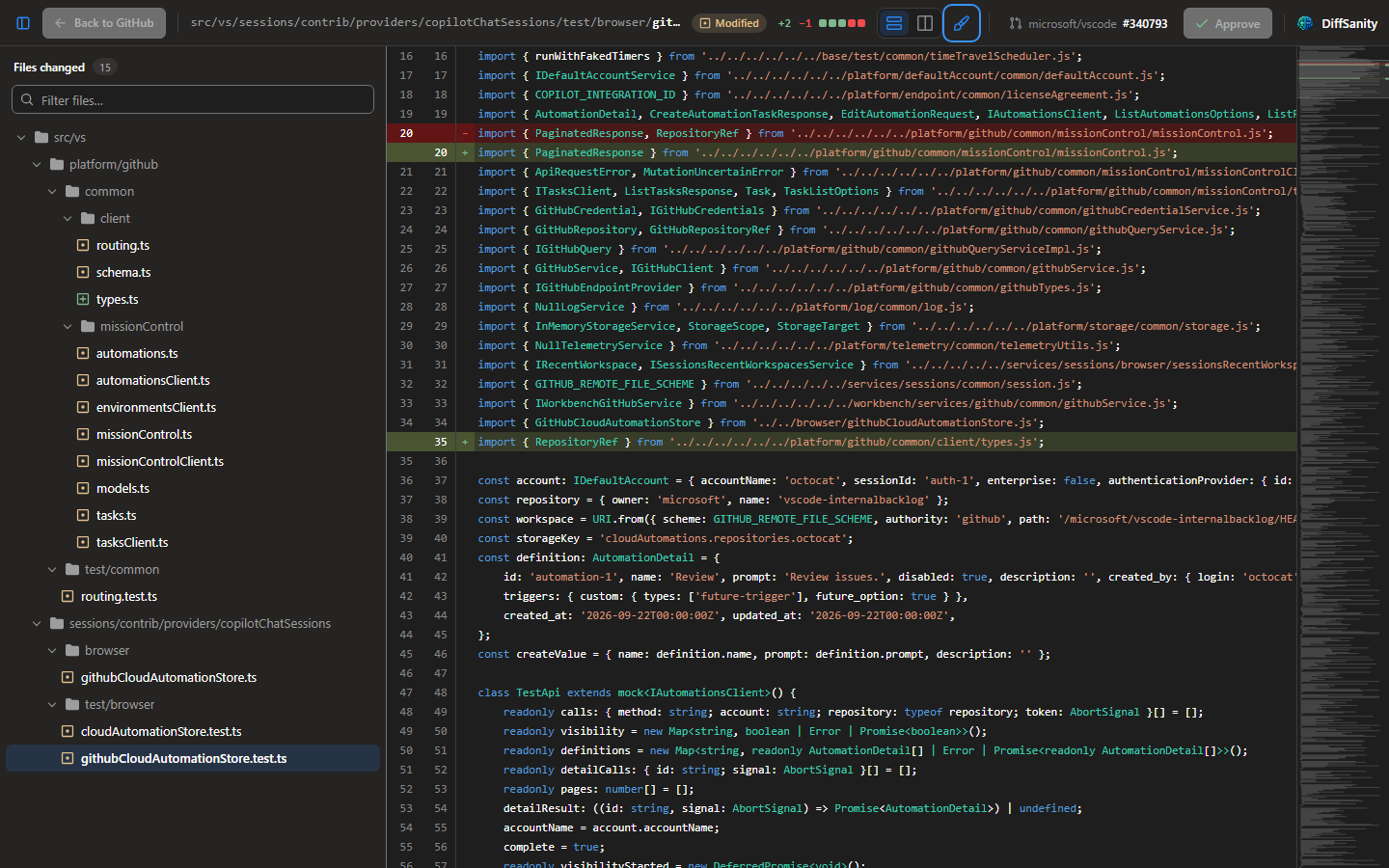This screenshot has height=868, width=1389.
Task: Click the brush highlight tool icon
Action: tap(961, 23)
